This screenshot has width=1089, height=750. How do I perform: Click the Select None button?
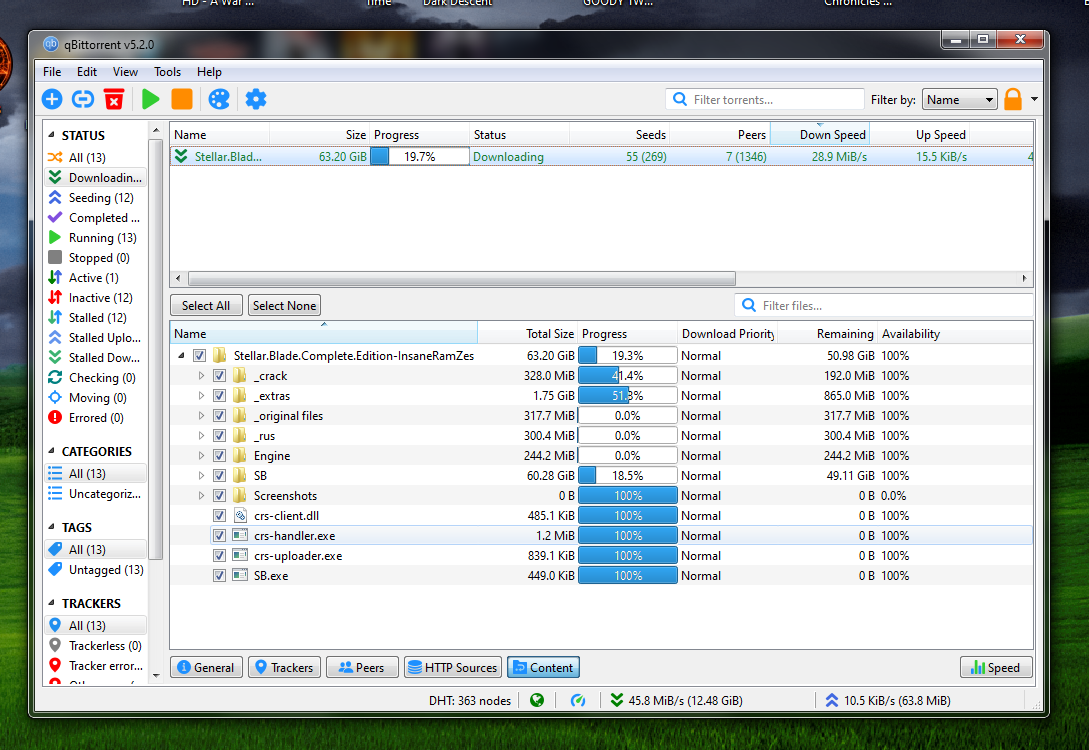tap(284, 306)
